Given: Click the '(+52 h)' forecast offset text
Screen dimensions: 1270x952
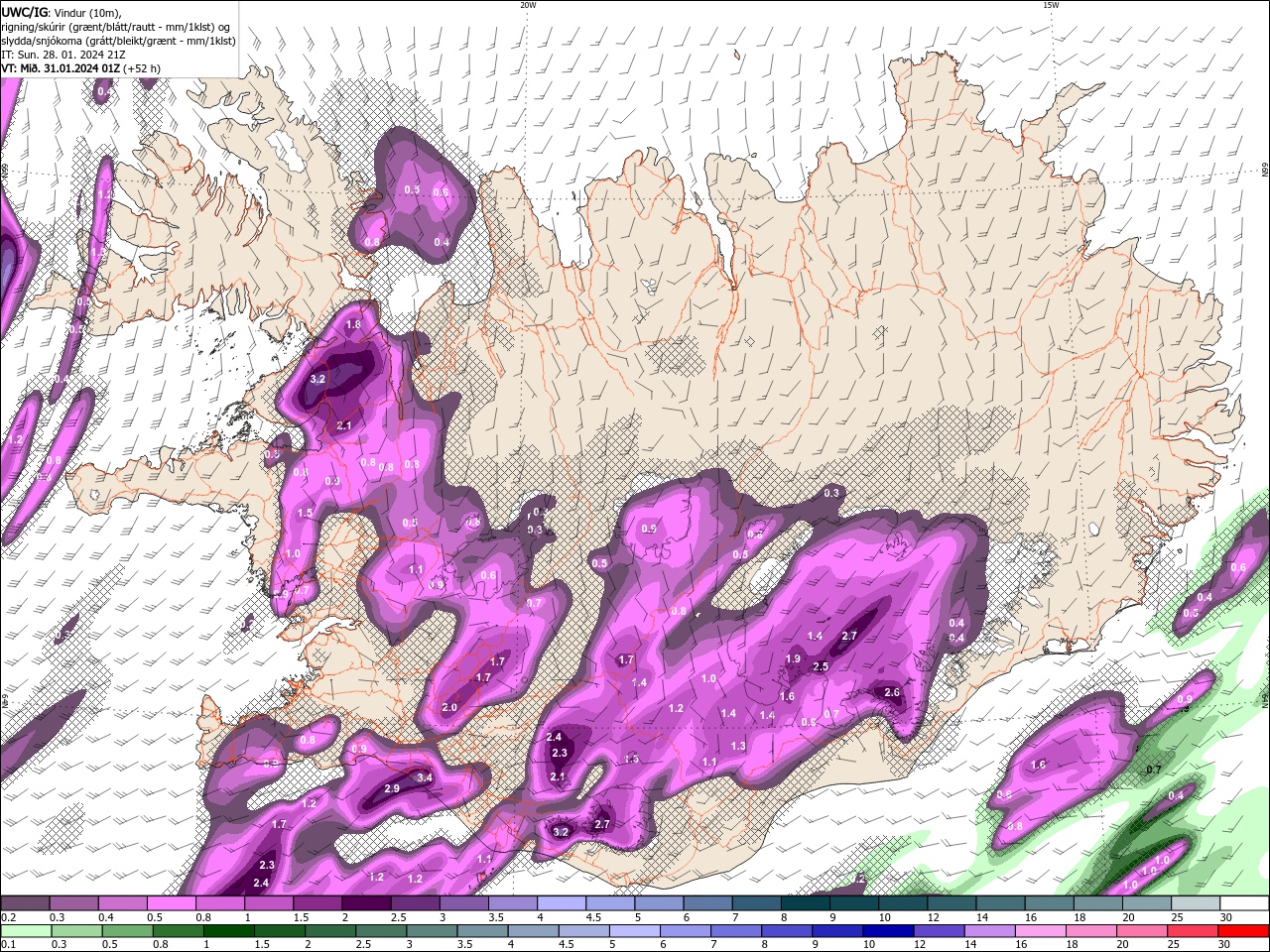Looking at the screenshot, I should point(142,68).
